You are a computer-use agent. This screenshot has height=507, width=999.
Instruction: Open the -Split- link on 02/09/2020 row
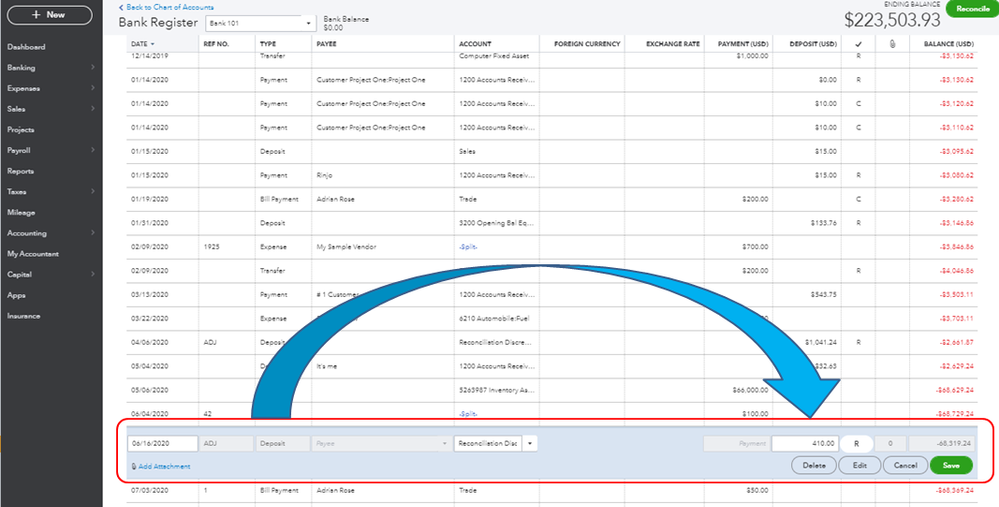click(468, 247)
